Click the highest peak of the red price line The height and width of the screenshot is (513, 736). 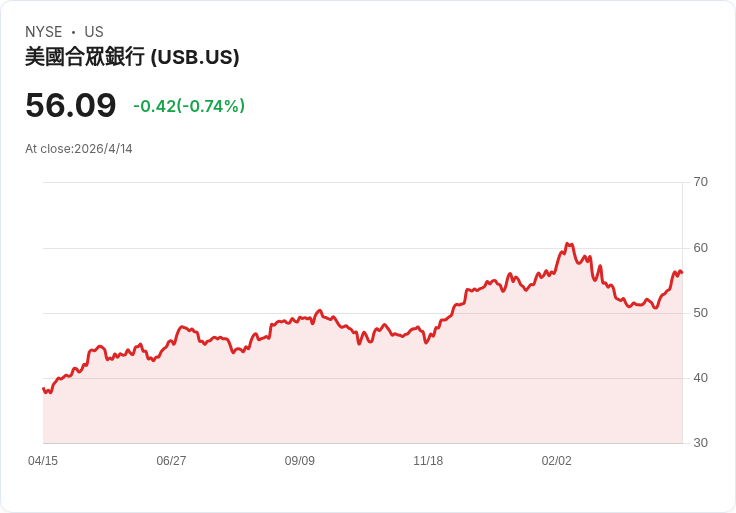click(567, 243)
